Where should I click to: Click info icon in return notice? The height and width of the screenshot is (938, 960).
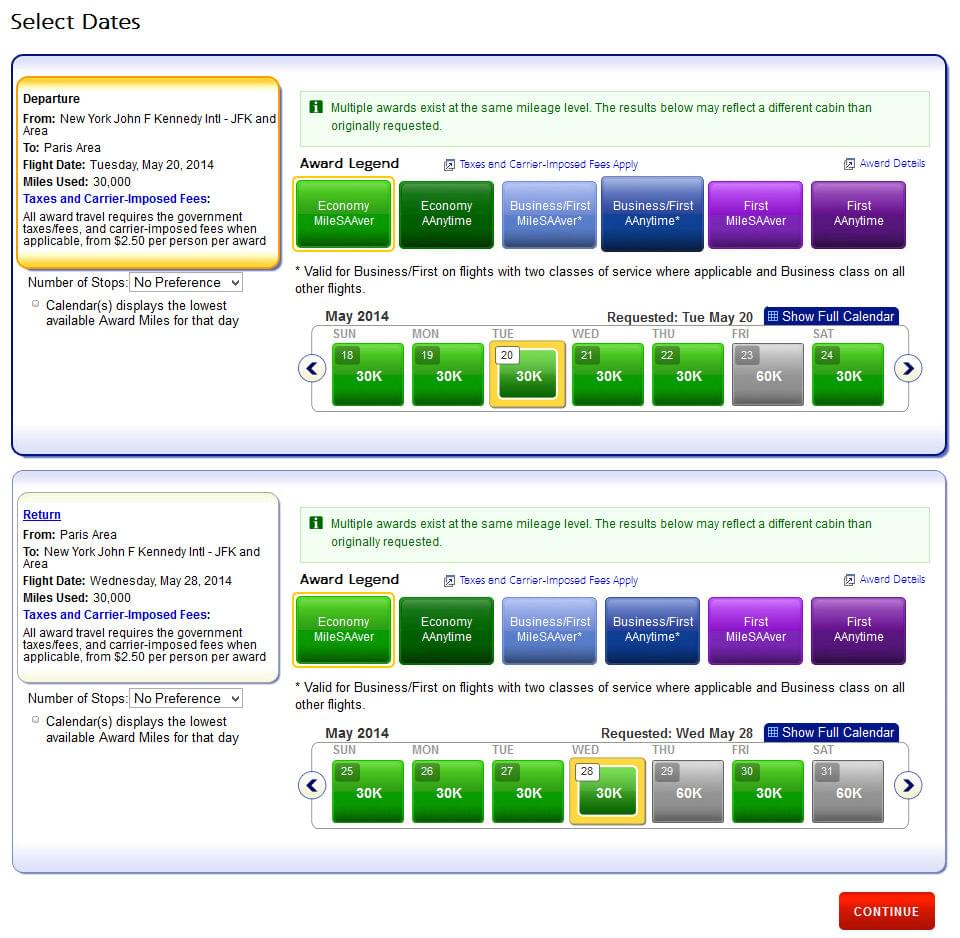[316, 522]
